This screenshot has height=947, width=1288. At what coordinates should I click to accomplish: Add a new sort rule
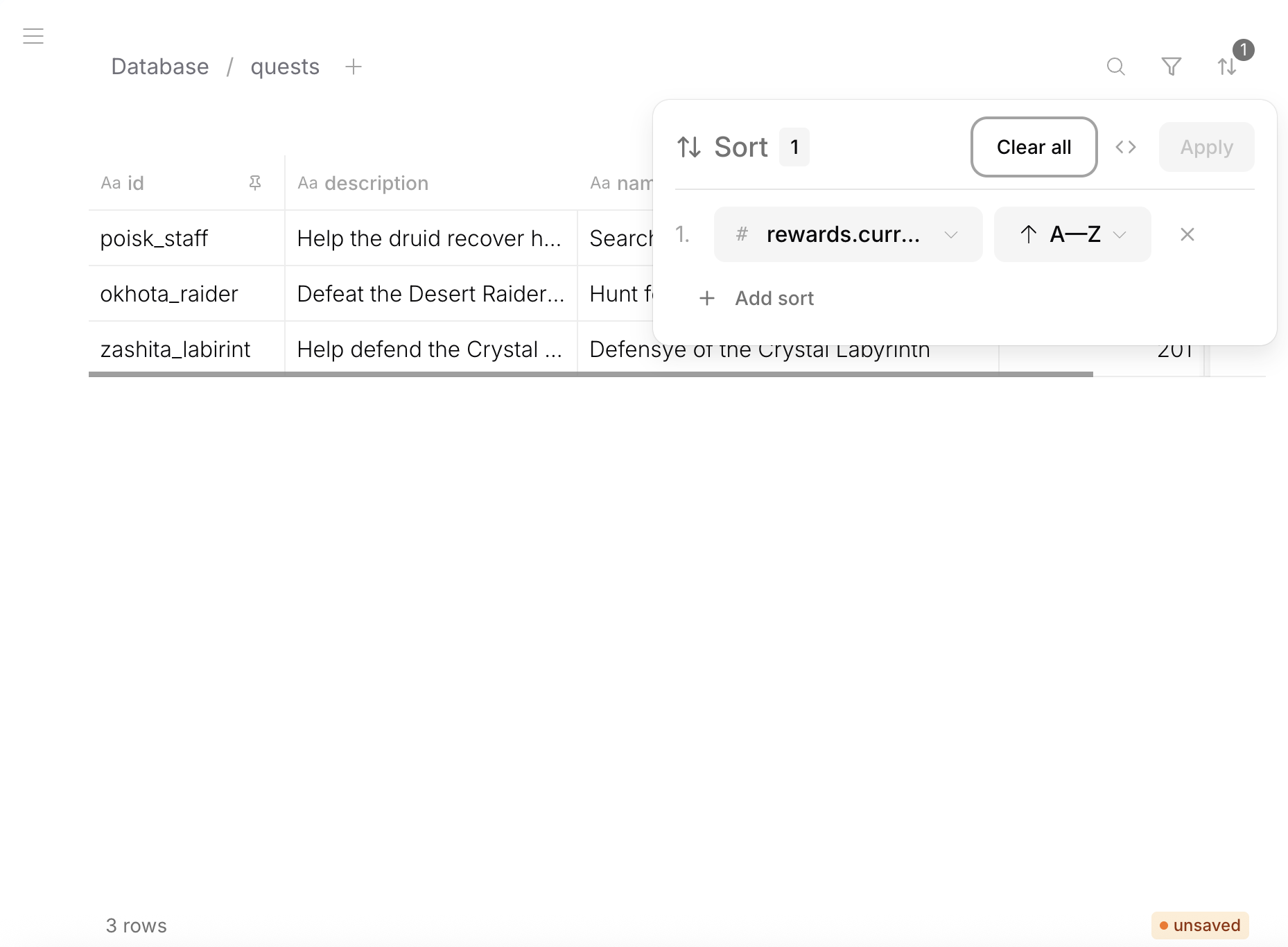click(x=774, y=298)
